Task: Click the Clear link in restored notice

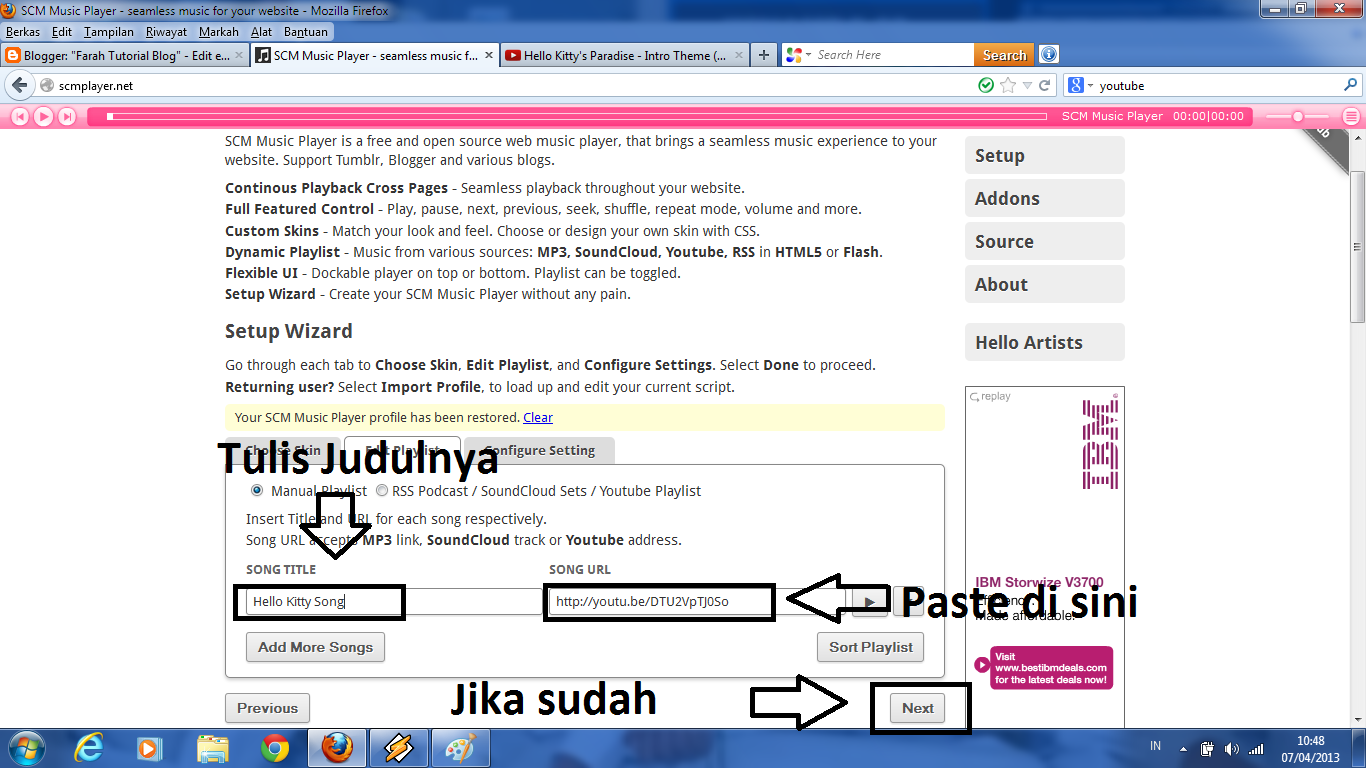Action: pos(538,417)
